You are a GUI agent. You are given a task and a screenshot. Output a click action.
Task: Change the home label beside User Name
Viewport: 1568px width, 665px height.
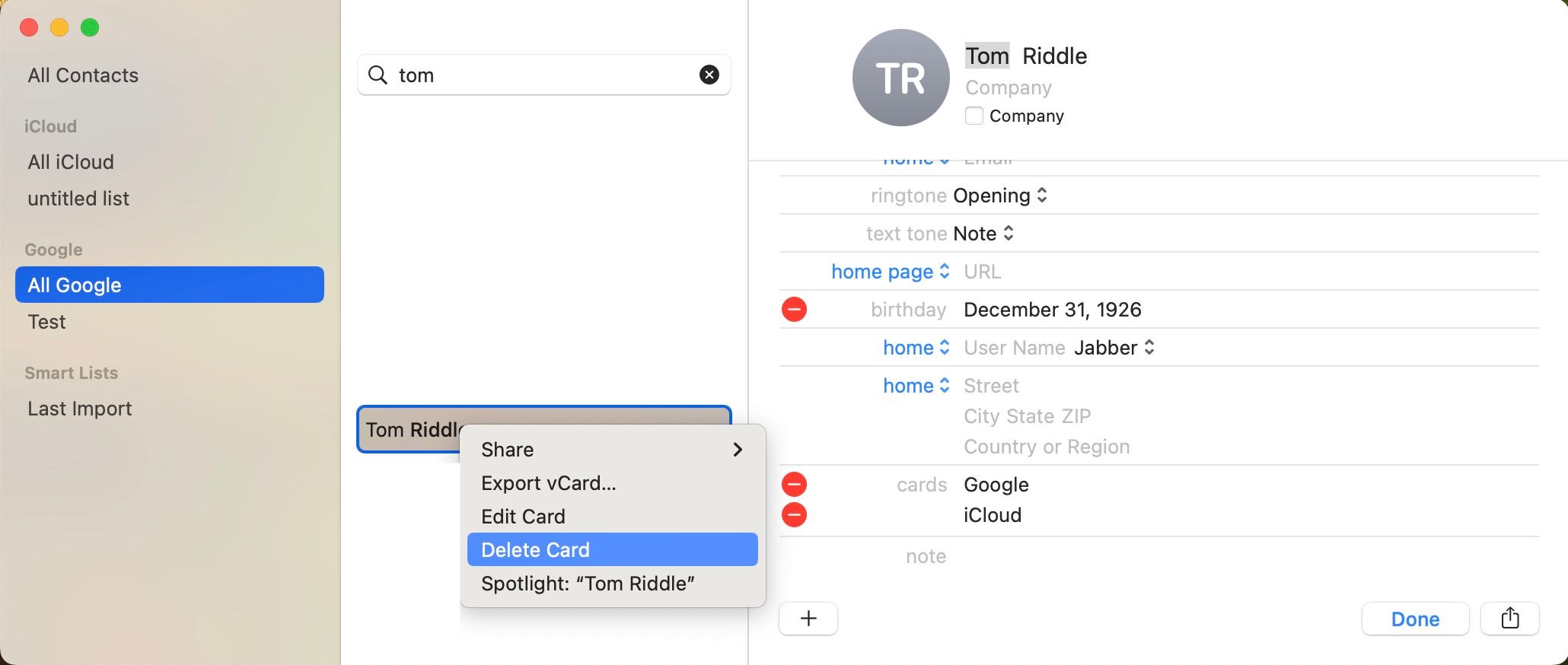click(916, 348)
